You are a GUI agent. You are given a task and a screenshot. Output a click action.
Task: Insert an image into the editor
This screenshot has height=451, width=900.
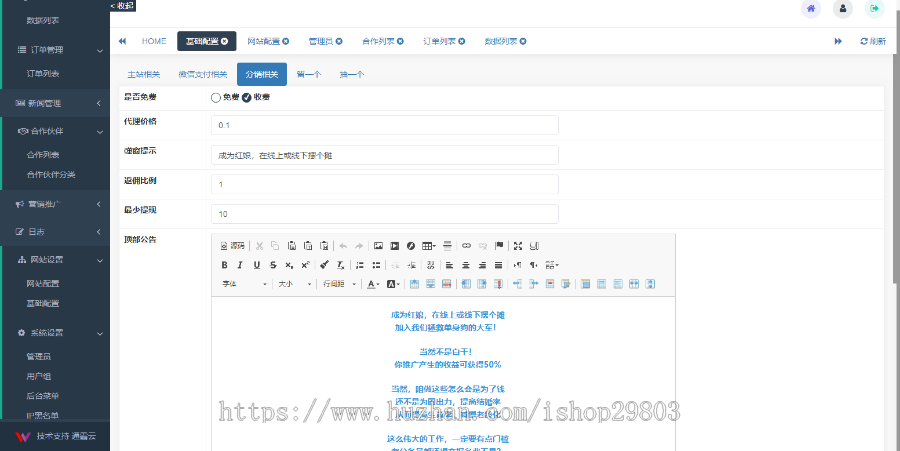tap(378, 246)
